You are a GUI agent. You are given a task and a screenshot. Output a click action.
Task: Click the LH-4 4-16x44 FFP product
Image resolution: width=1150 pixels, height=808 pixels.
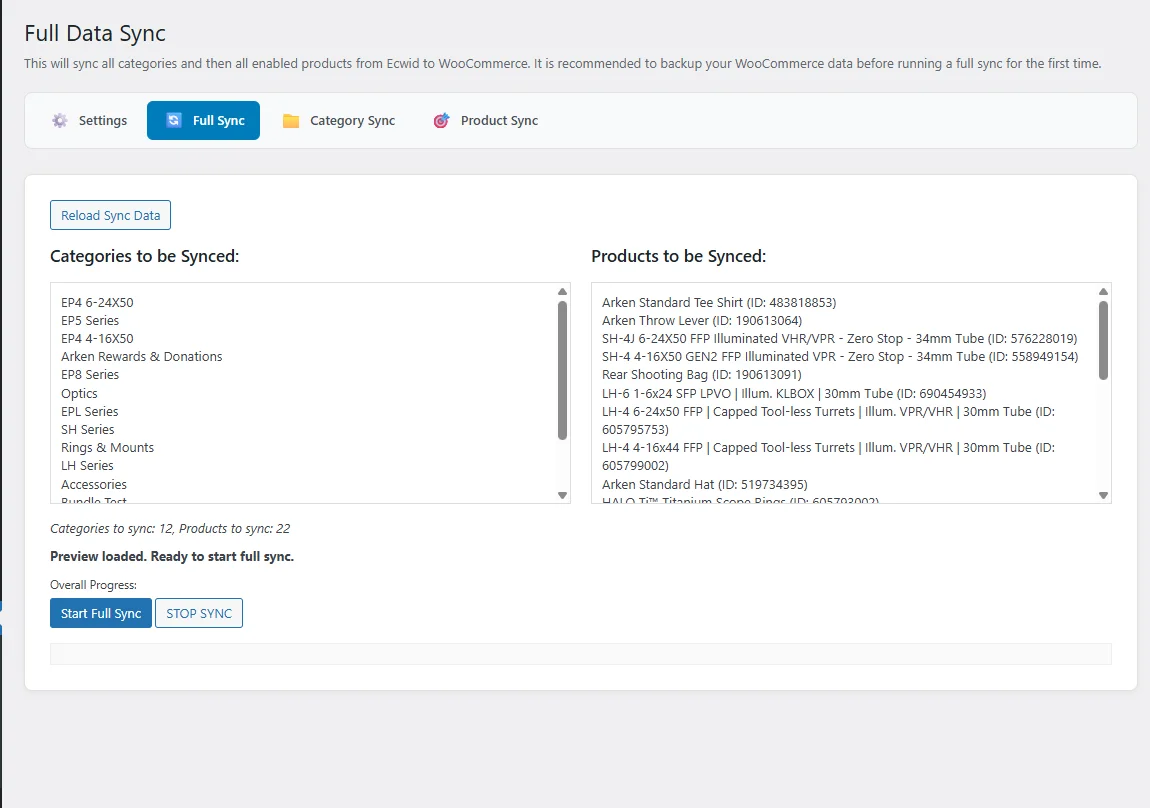[829, 456]
